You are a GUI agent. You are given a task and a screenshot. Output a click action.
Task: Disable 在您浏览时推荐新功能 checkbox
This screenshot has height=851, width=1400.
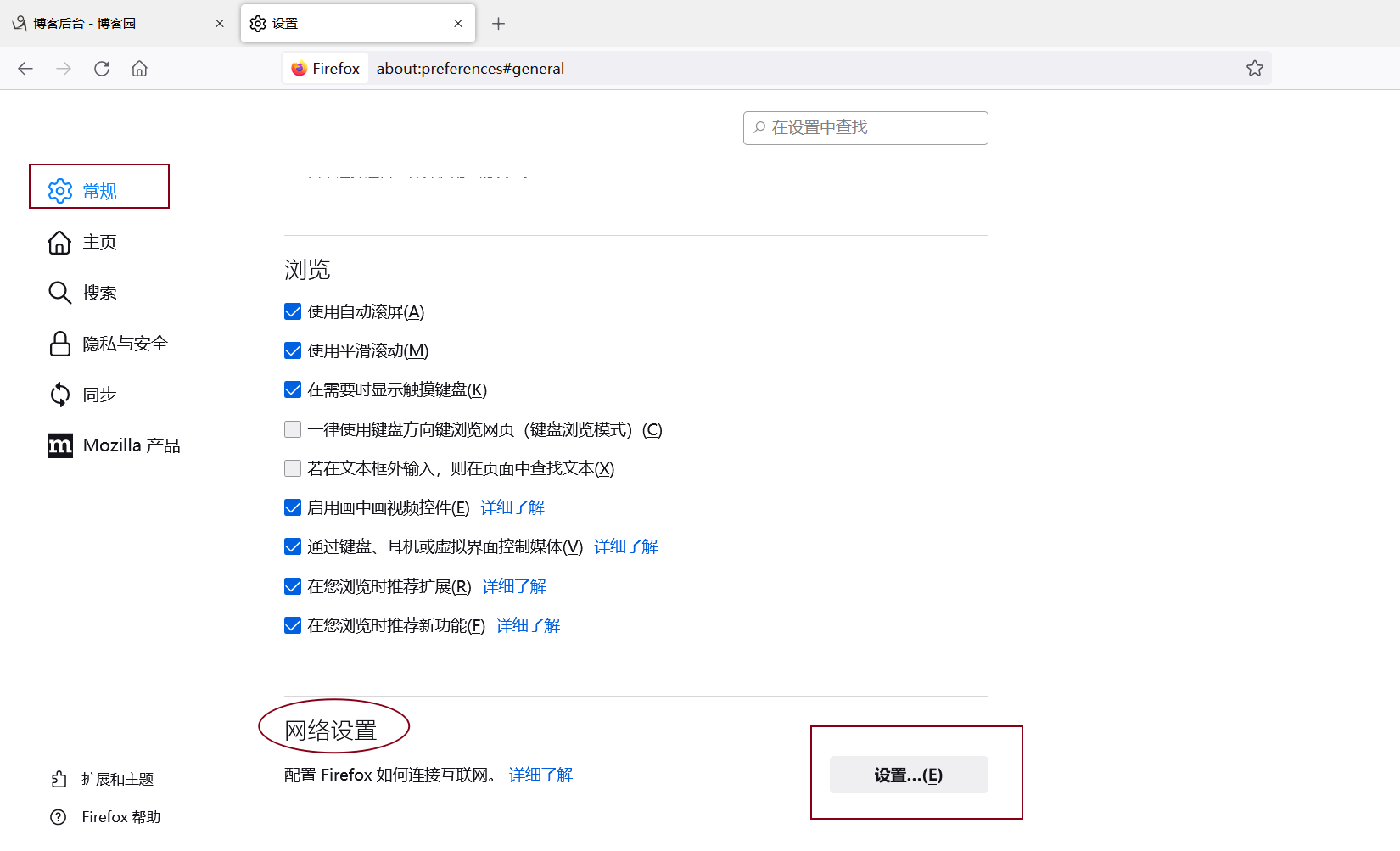click(x=293, y=625)
